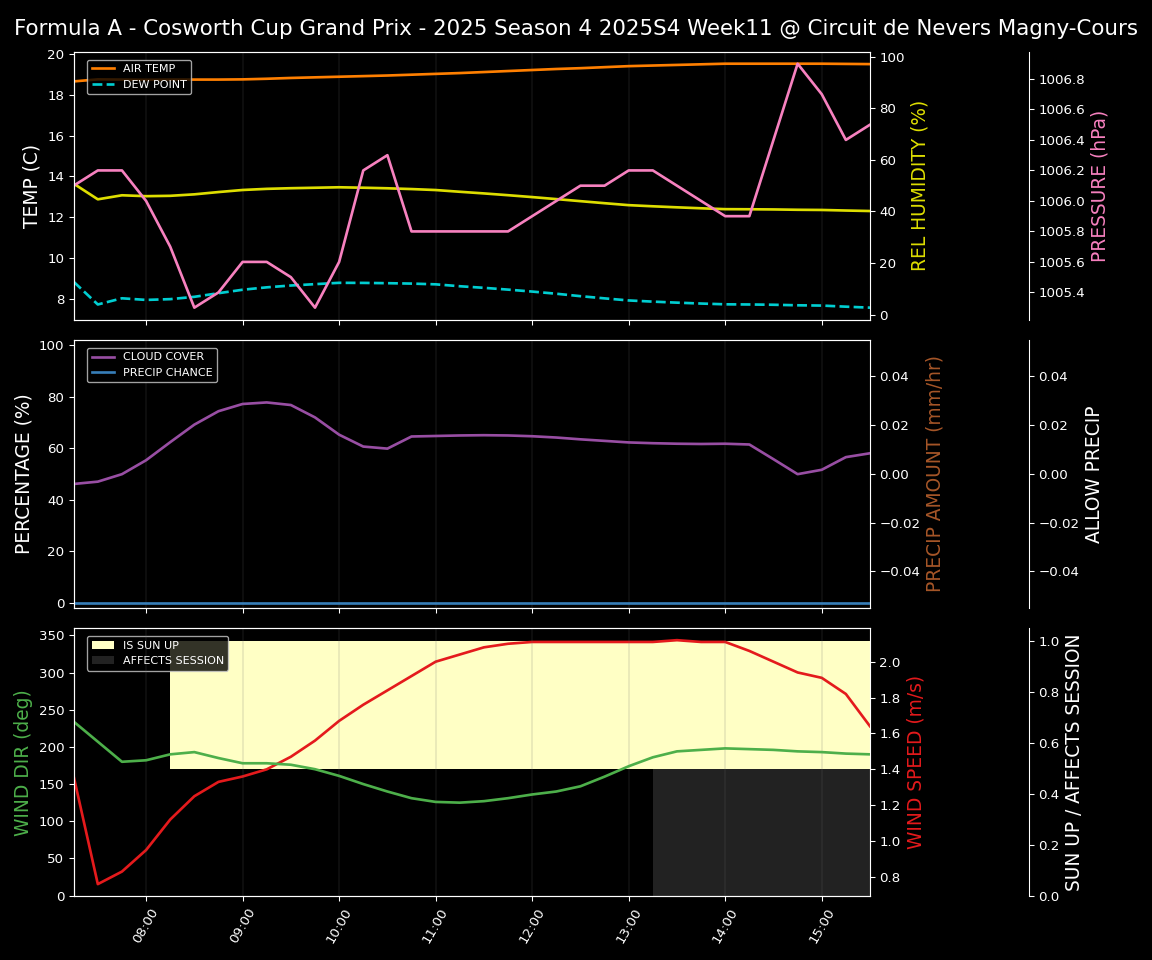The width and height of the screenshot is (1152, 960).
Task: Click the purple CLOUD COVER legend line swatch
Action: 104,356
